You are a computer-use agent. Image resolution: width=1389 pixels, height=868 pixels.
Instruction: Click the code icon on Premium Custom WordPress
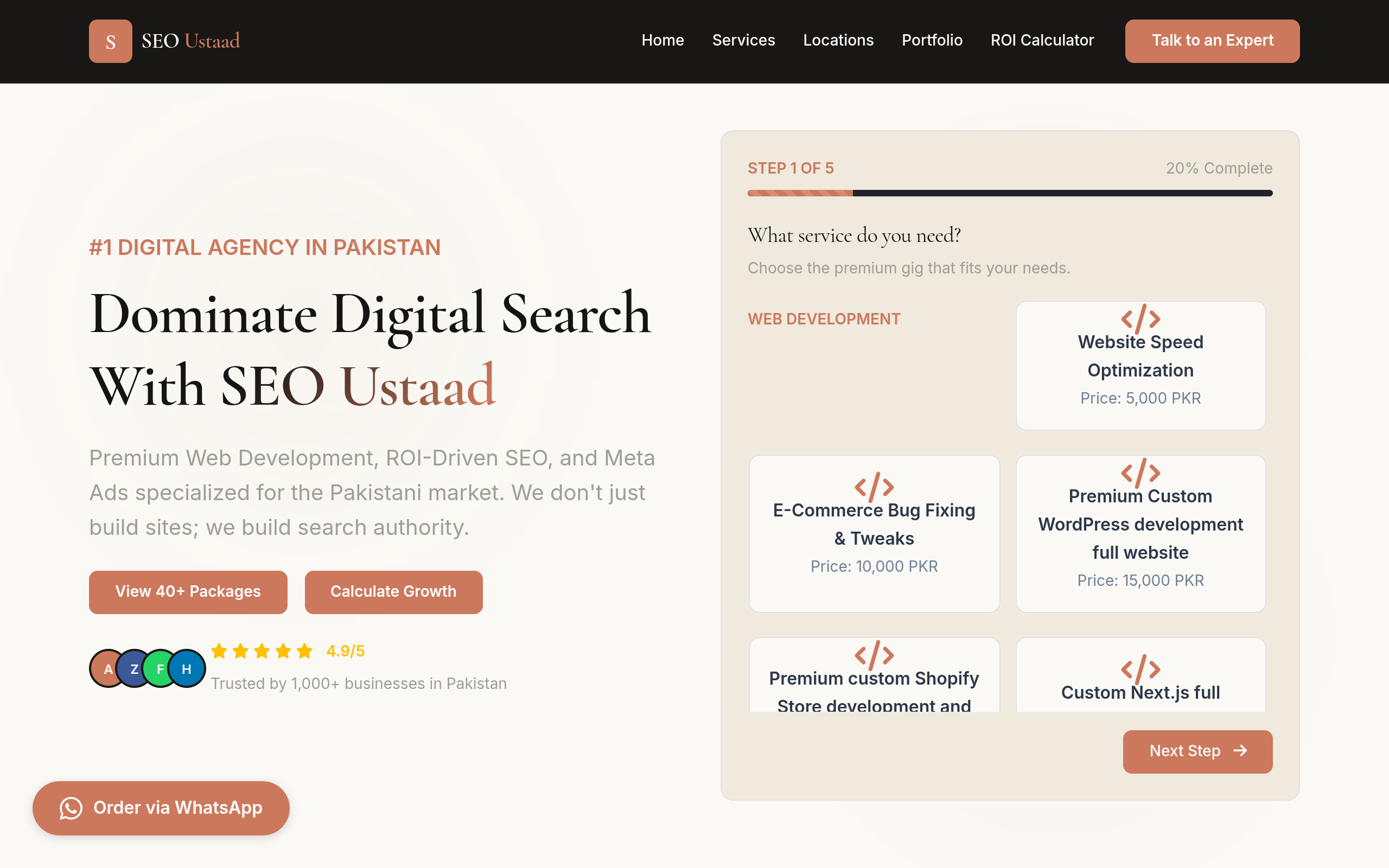click(x=1140, y=473)
